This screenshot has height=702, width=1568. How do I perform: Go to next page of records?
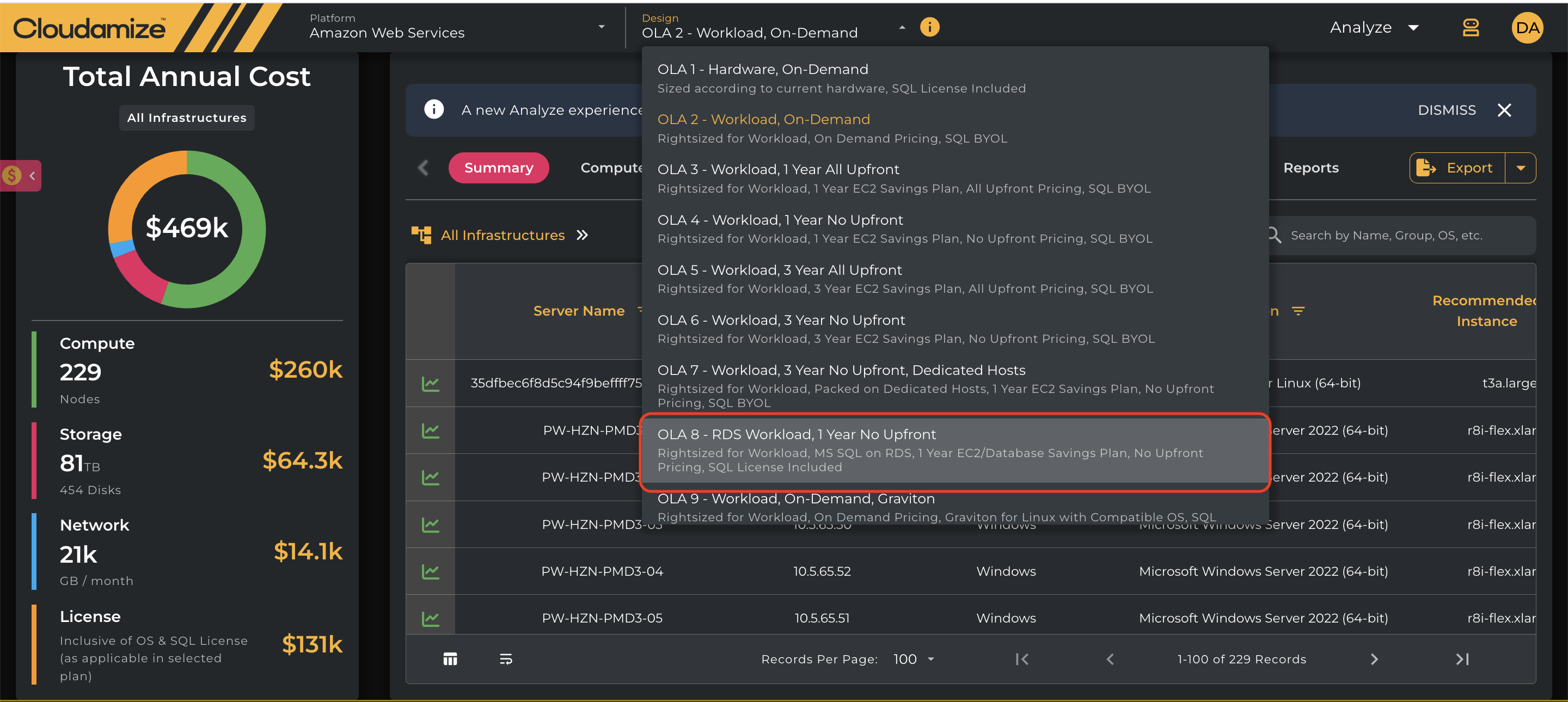coord(1374,659)
